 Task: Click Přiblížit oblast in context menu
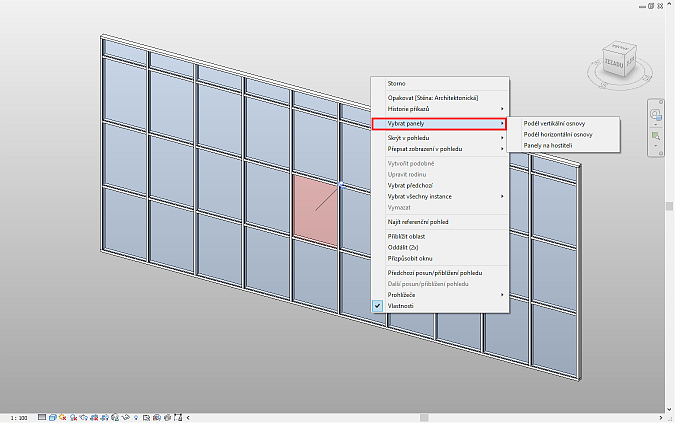click(408, 236)
